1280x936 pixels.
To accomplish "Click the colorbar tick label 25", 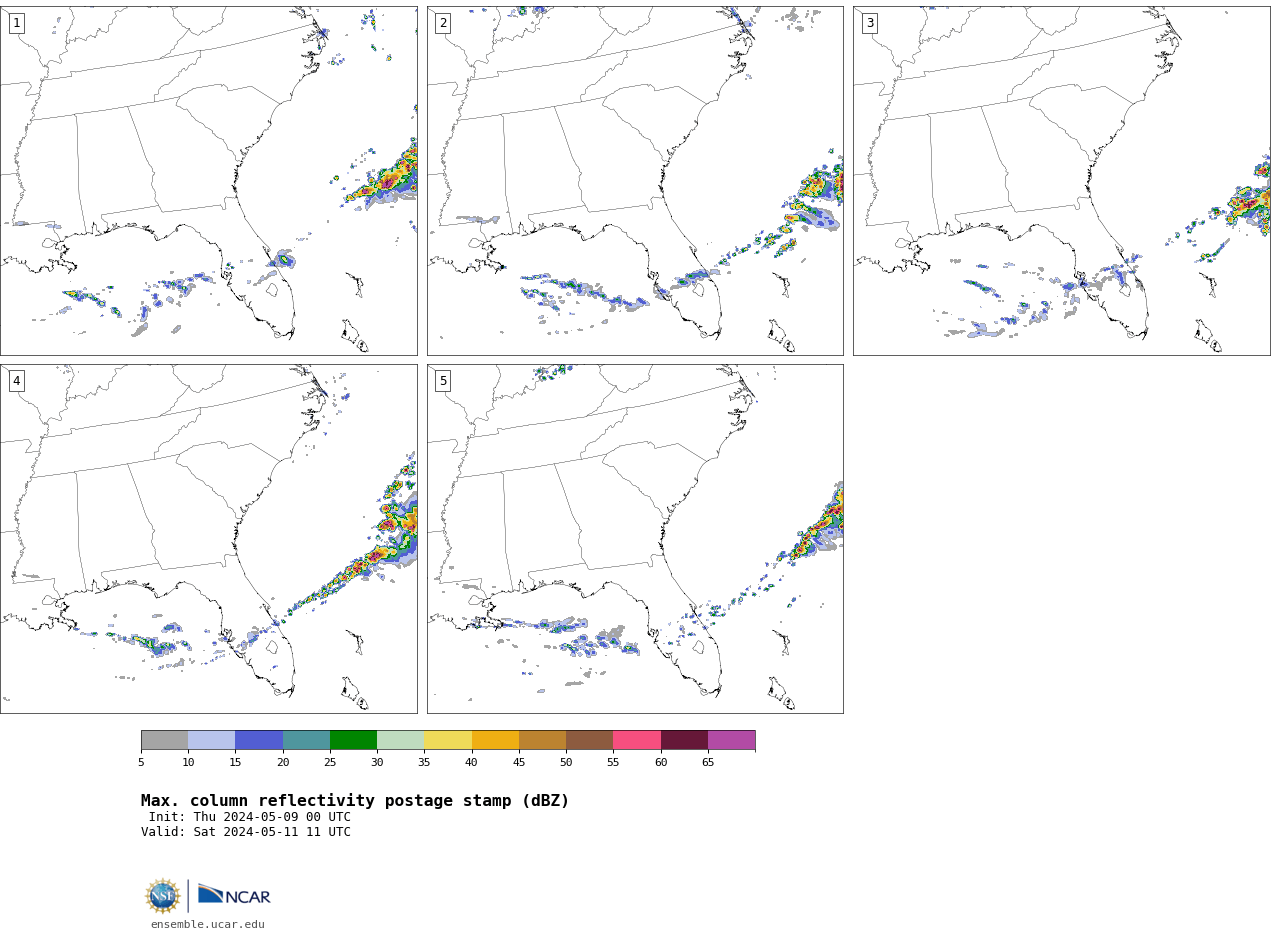I will (x=330, y=763).
